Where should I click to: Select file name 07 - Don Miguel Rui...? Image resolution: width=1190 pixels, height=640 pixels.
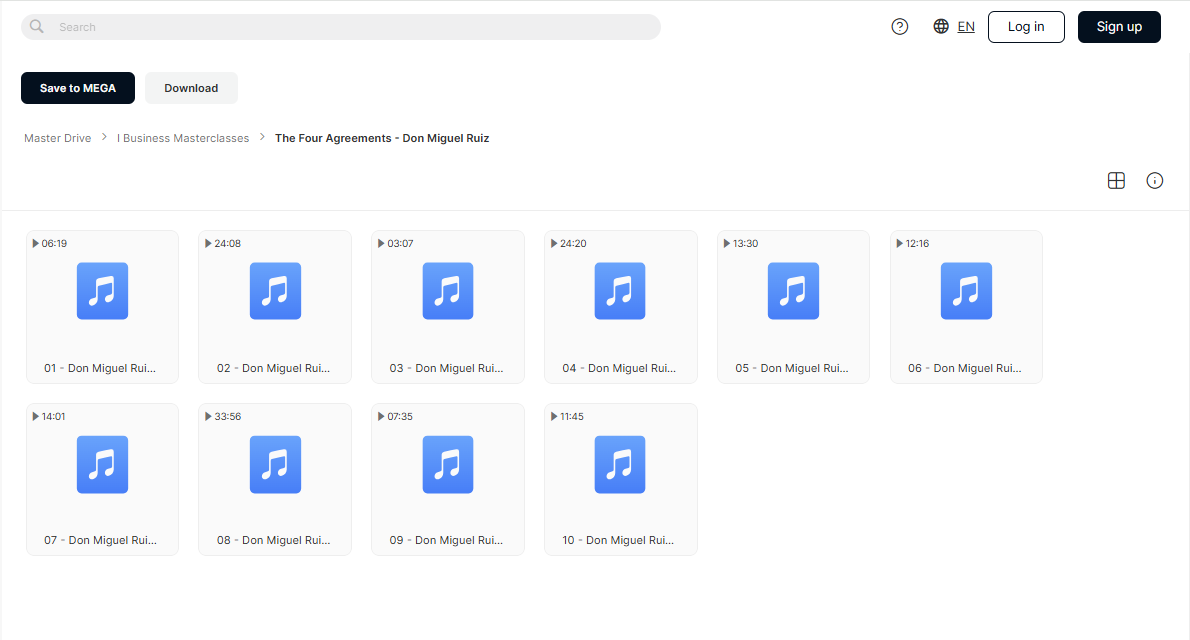point(100,541)
